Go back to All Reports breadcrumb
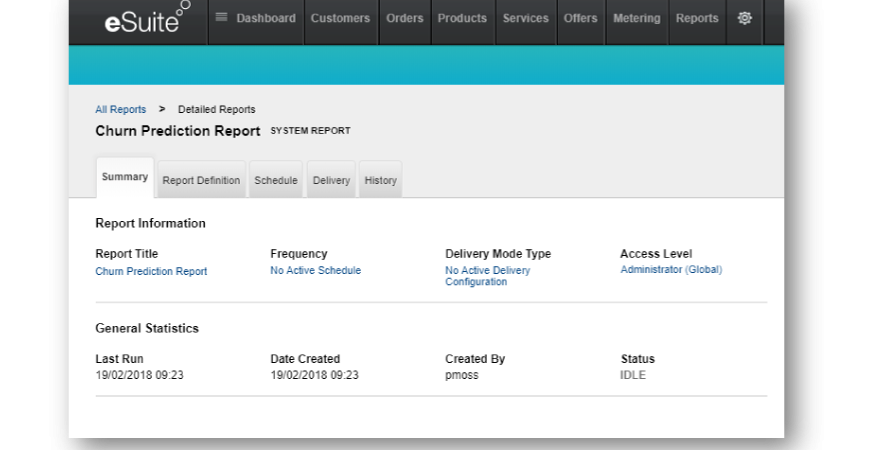This screenshot has height=450, width=874. (120, 110)
